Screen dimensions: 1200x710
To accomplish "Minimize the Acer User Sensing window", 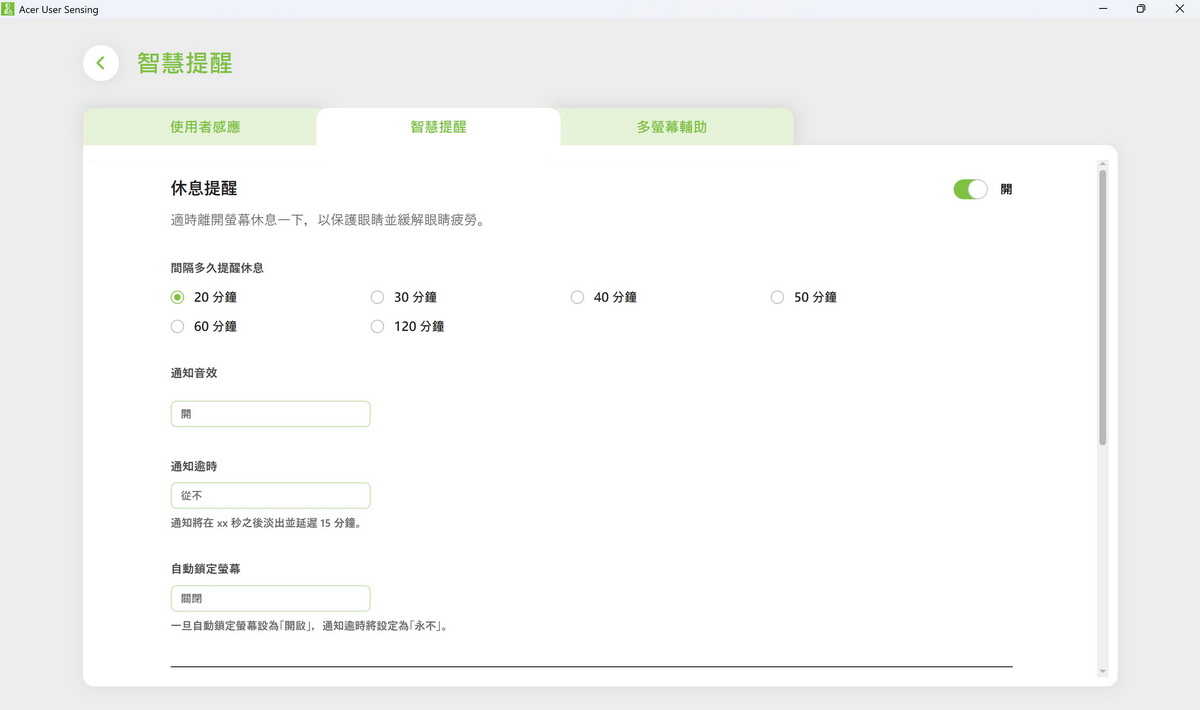I will 1103,9.
